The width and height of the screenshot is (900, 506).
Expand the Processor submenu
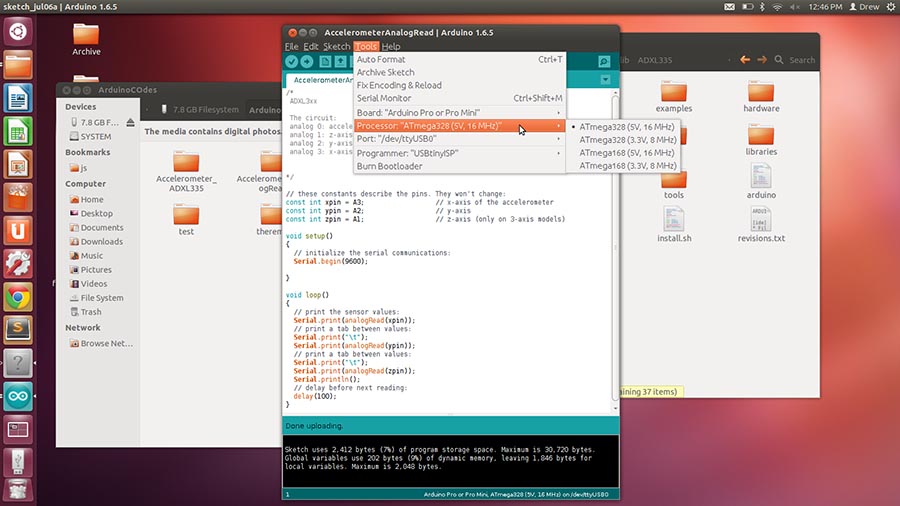tap(459, 126)
